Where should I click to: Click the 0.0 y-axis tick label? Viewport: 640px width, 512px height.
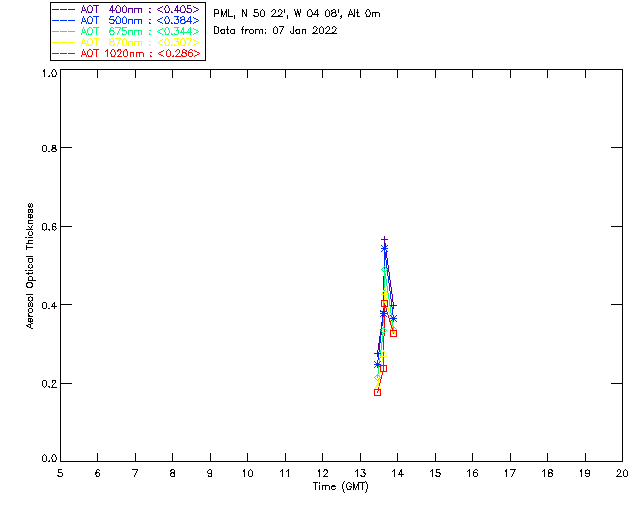tap(49, 459)
